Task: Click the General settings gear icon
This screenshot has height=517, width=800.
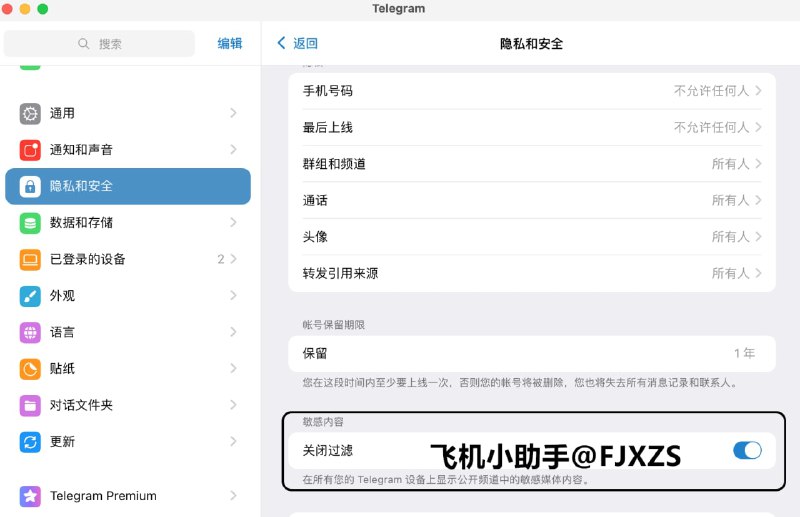Action: pos(30,113)
